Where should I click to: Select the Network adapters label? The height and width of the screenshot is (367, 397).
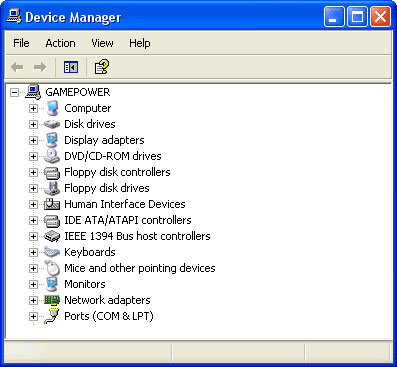[107, 300]
